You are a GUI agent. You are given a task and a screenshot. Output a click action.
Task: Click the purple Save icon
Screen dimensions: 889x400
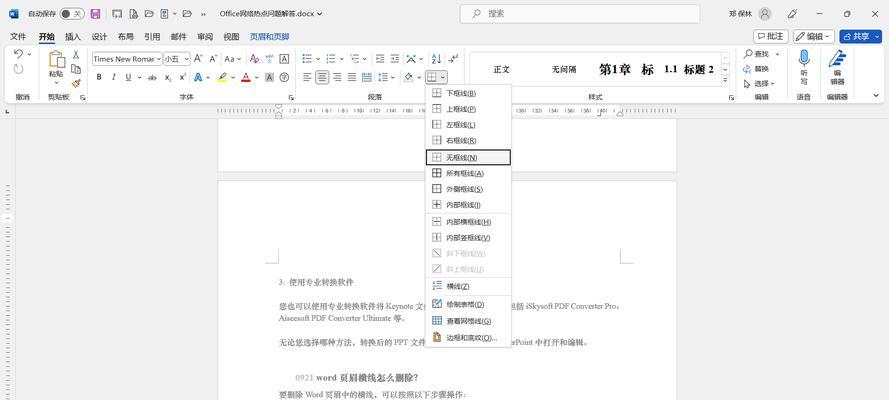coord(96,14)
